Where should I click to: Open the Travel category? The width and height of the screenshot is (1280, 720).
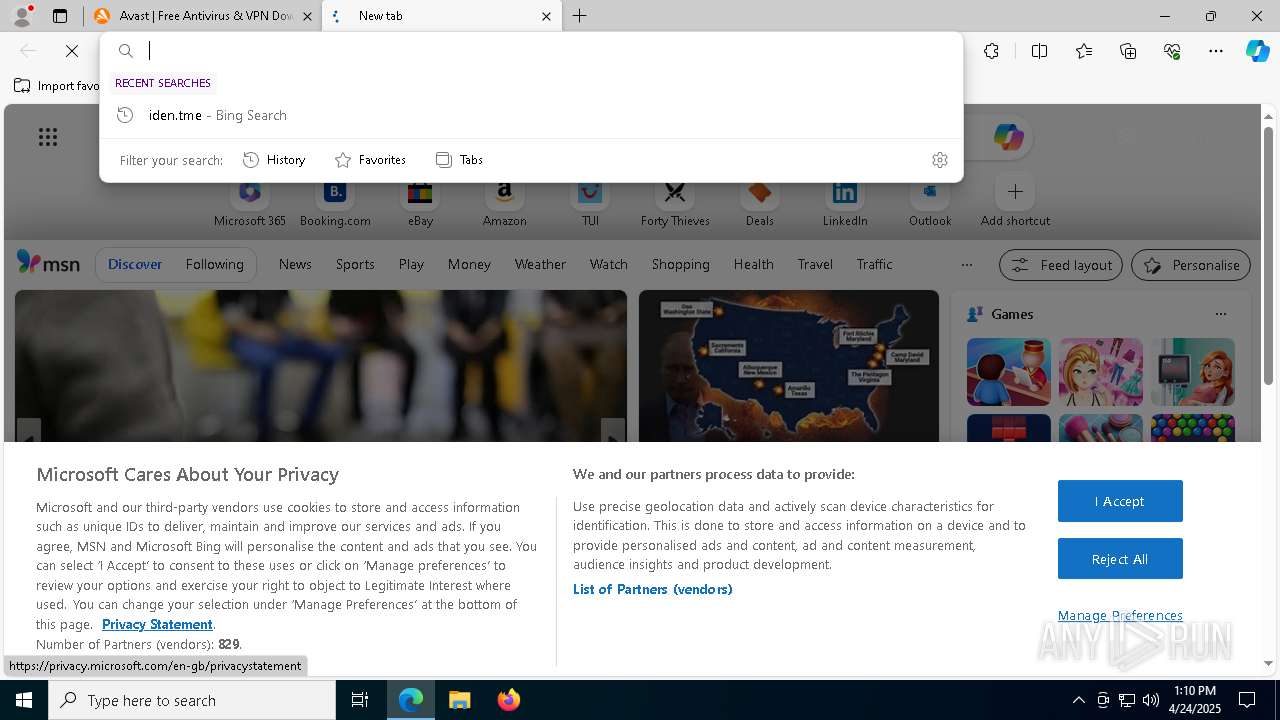[x=815, y=265]
